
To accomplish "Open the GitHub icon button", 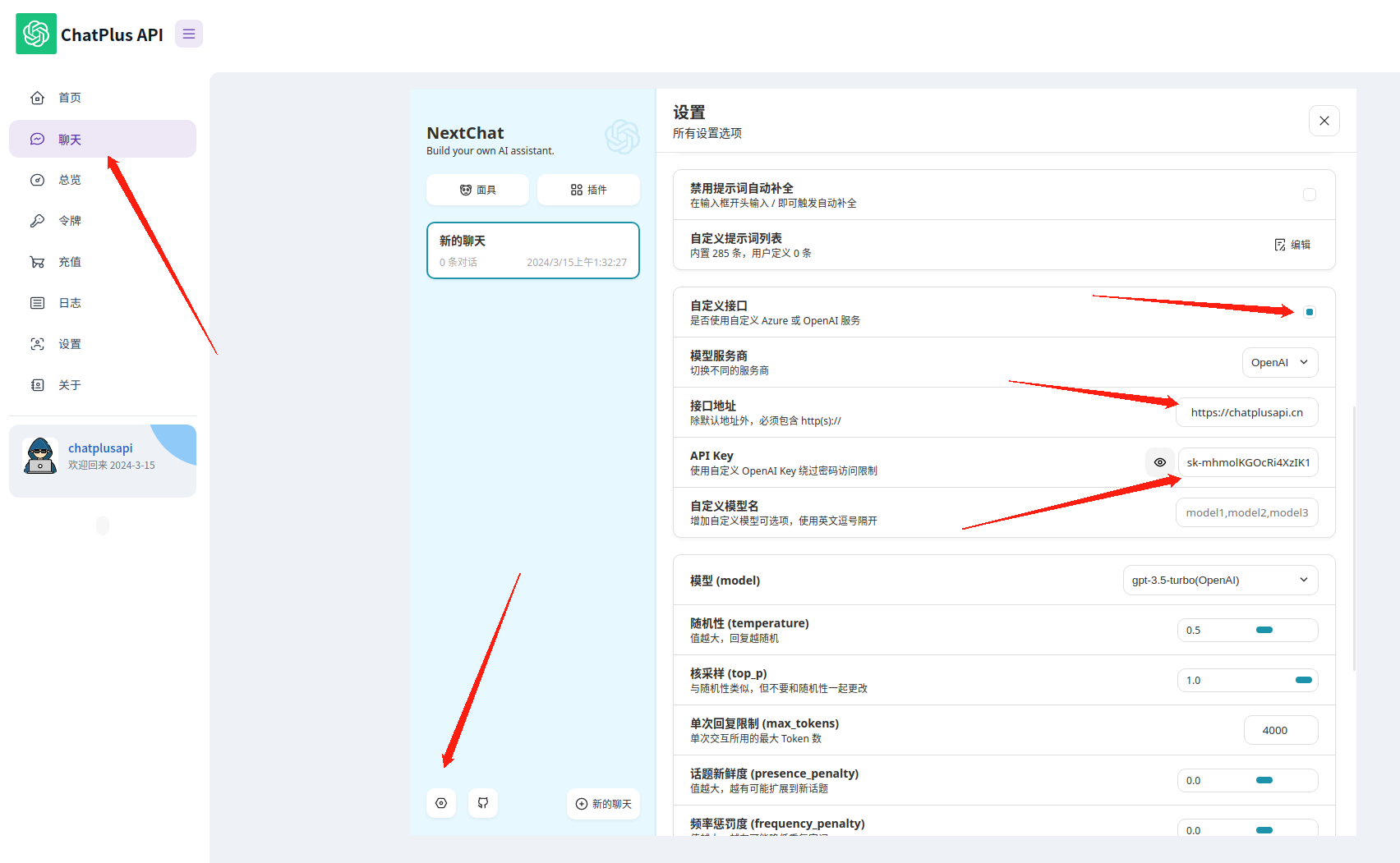I will click(483, 803).
